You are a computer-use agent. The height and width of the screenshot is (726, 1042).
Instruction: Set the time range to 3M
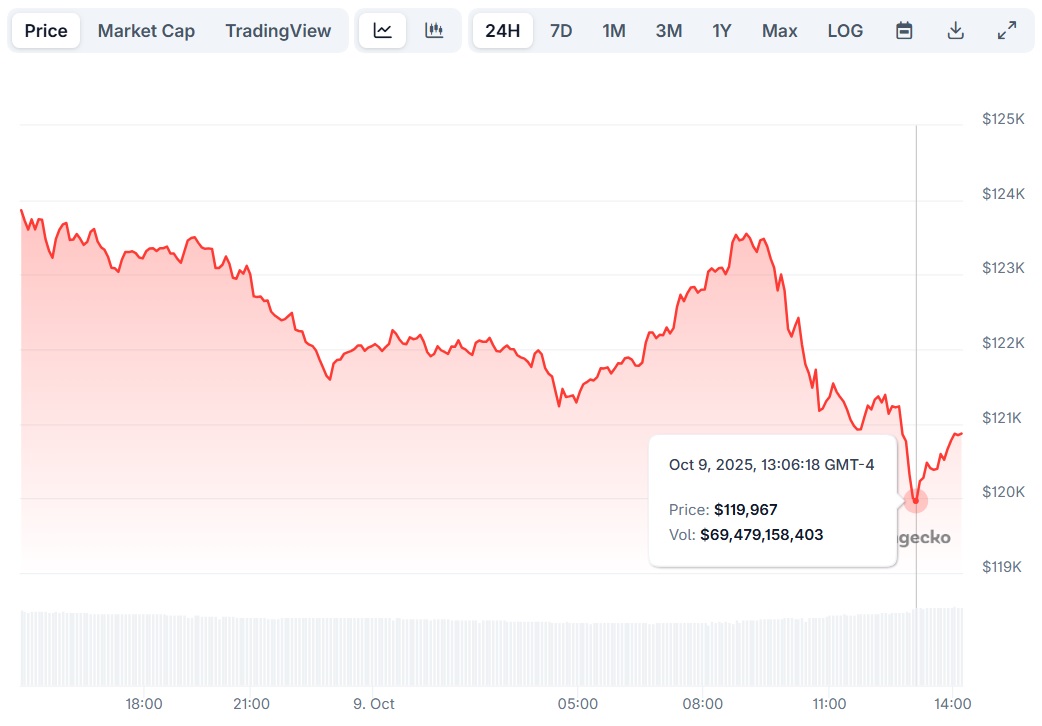tap(669, 31)
